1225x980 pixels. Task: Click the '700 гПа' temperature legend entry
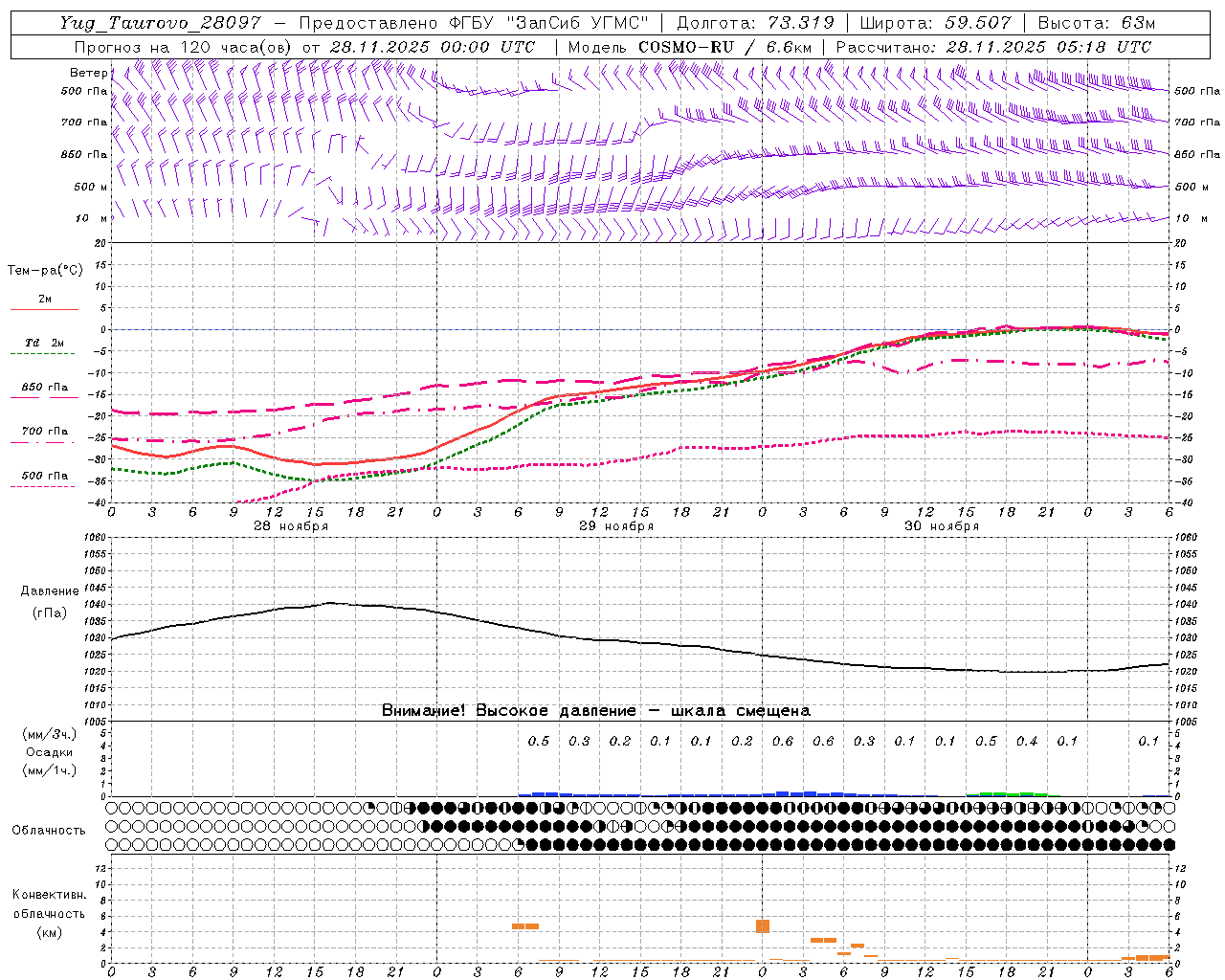[x=44, y=432]
